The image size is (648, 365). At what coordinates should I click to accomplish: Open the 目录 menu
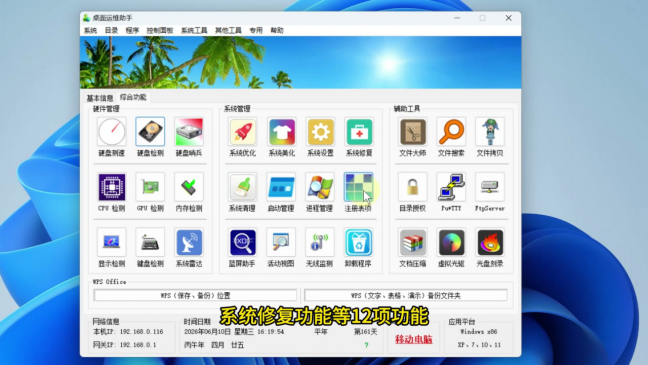click(x=111, y=31)
